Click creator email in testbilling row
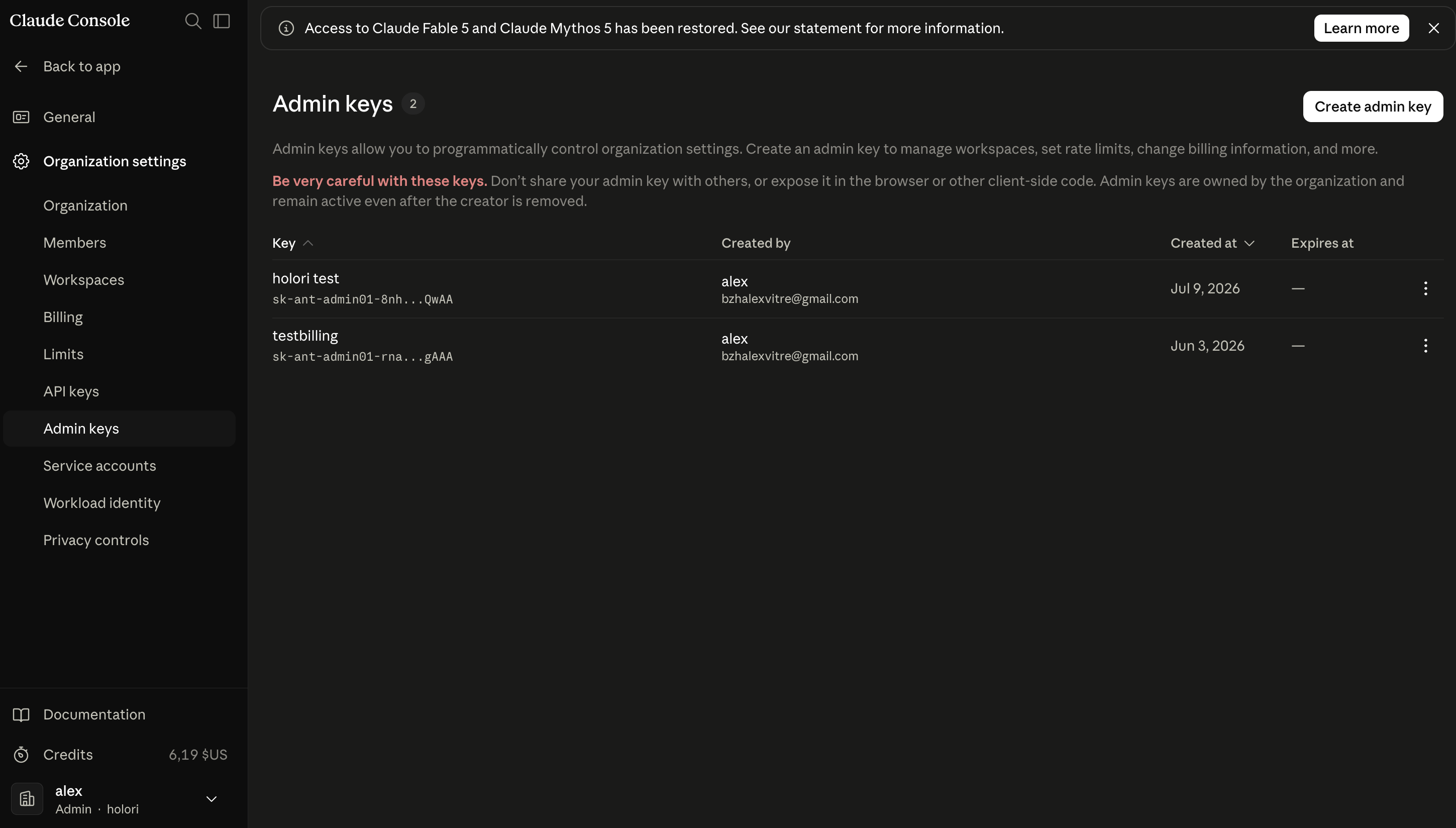 (790, 357)
